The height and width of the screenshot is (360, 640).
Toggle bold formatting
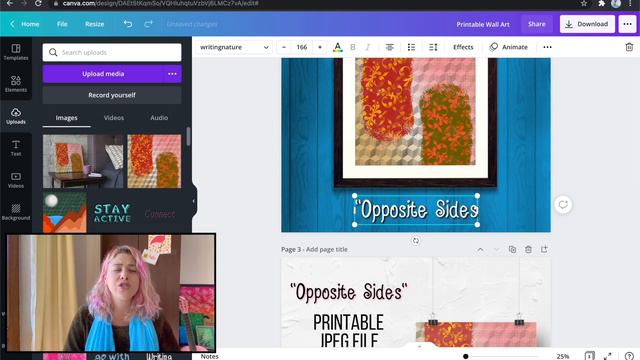(x=353, y=47)
